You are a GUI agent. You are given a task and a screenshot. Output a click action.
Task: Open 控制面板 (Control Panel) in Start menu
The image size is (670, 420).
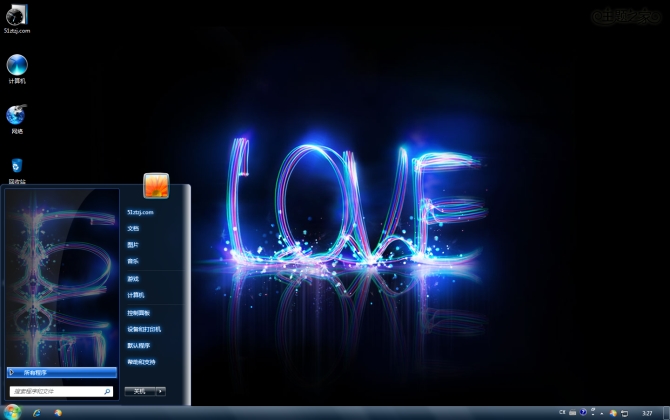tap(138, 313)
